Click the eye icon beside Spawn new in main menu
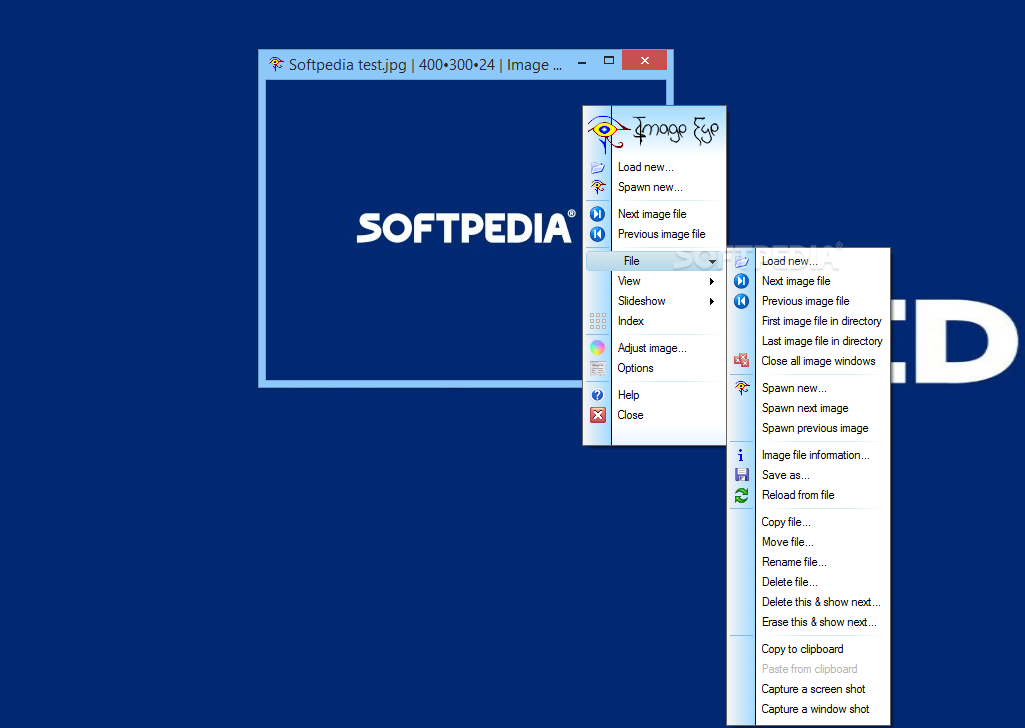The height and width of the screenshot is (728, 1025). point(597,187)
